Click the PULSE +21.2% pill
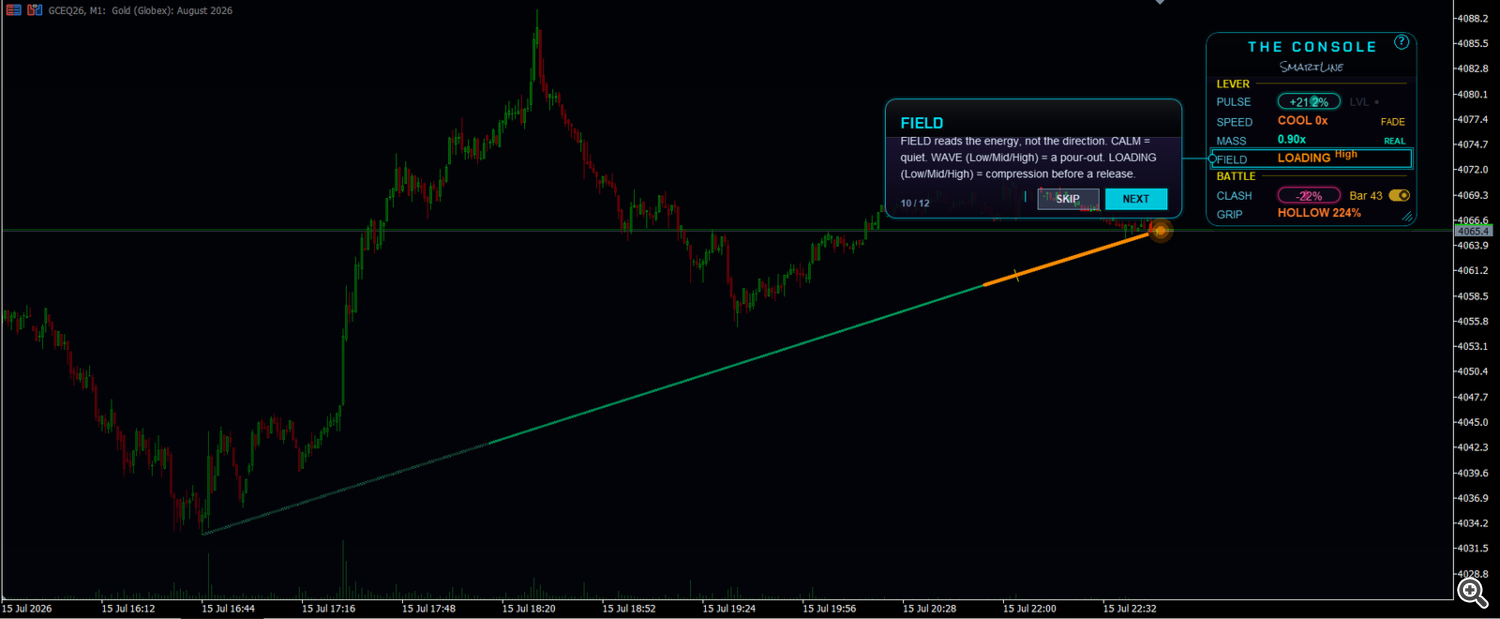Screen dimensions: 1500x619 coord(1309,102)
